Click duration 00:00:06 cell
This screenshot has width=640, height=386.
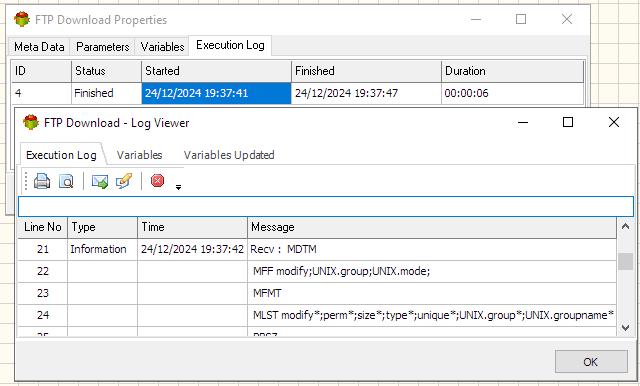point(513,93)
